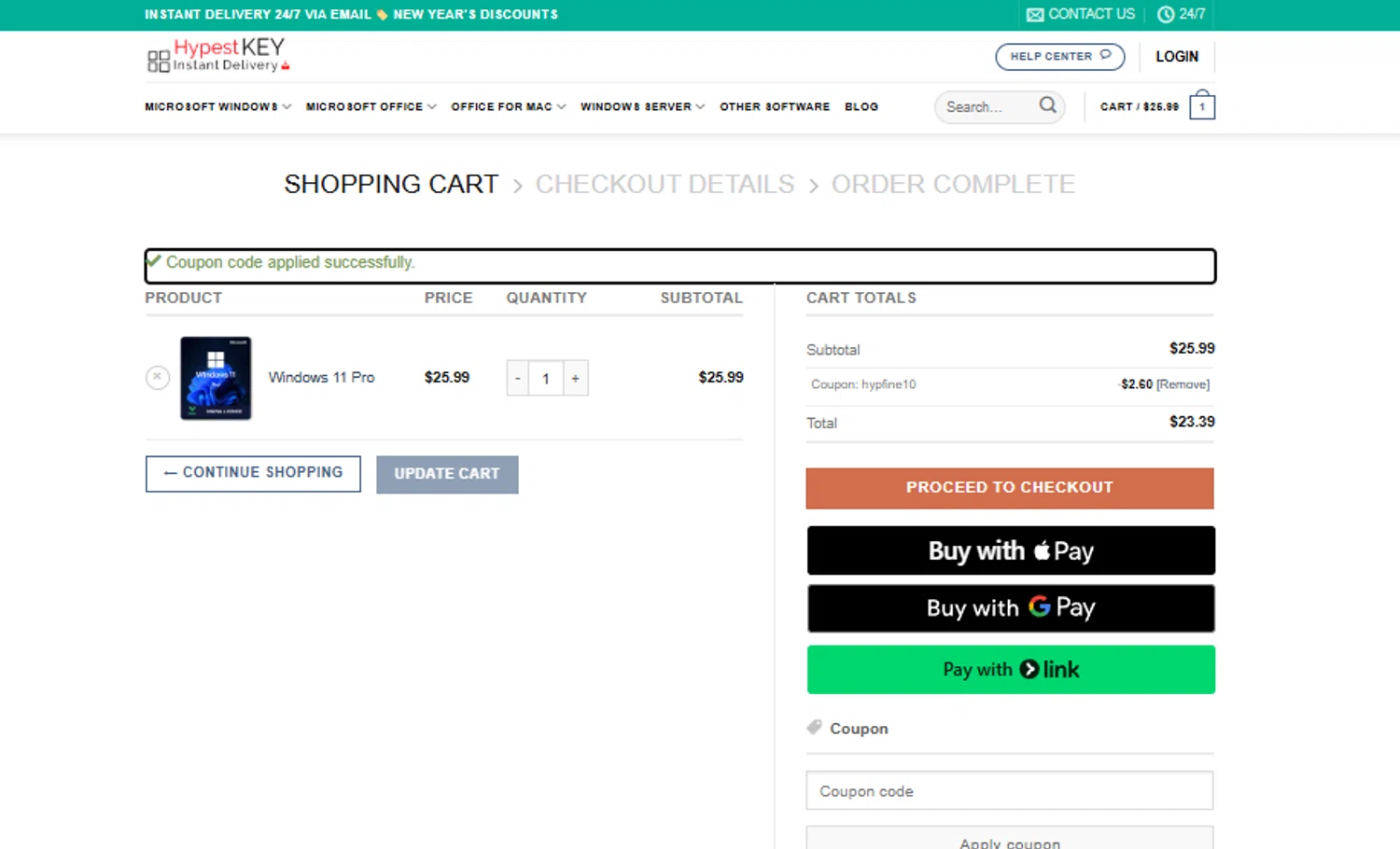The height and width of the screenshot is (849, 1400).
Task: Open the Windows 11 Pro product thumbnail
Action: click(216, 378)
